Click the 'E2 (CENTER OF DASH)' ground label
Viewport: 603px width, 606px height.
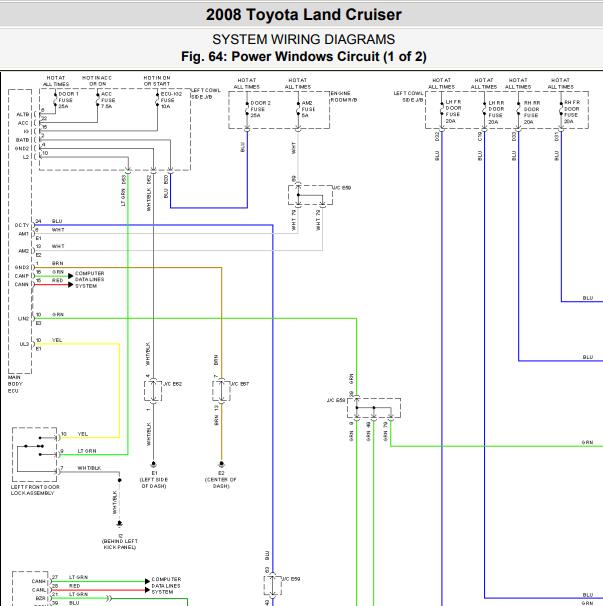coord(221,479)
